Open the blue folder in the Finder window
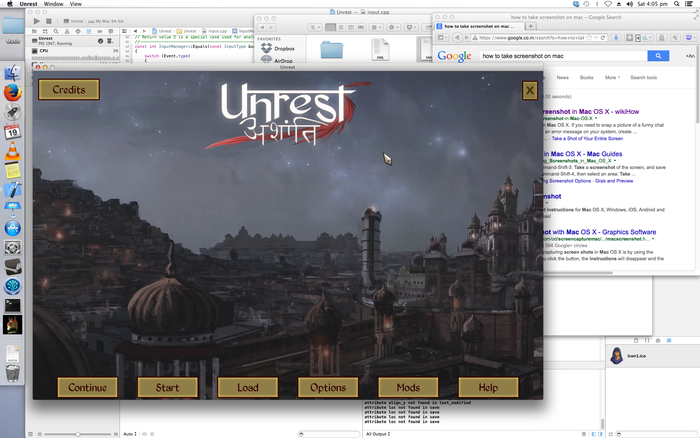700x438 pixels. pos(332,50)
